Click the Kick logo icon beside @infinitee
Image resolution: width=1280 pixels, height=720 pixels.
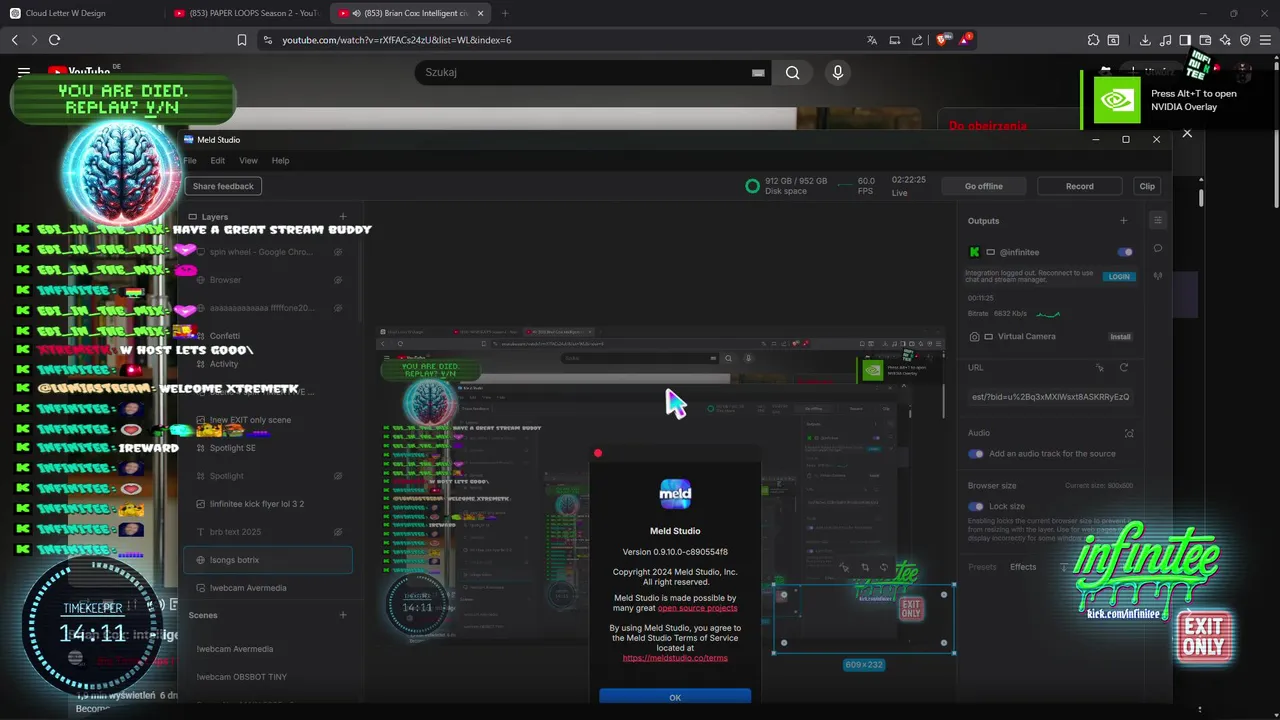[x=974, y=252]
